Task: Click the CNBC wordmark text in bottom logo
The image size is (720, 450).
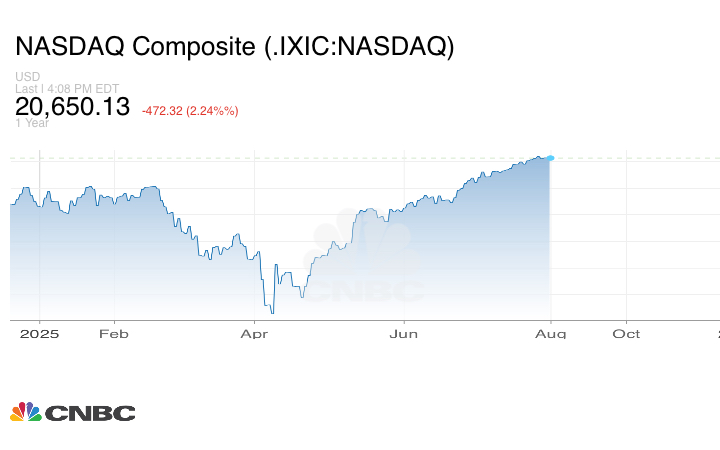Action: (90, 412)
